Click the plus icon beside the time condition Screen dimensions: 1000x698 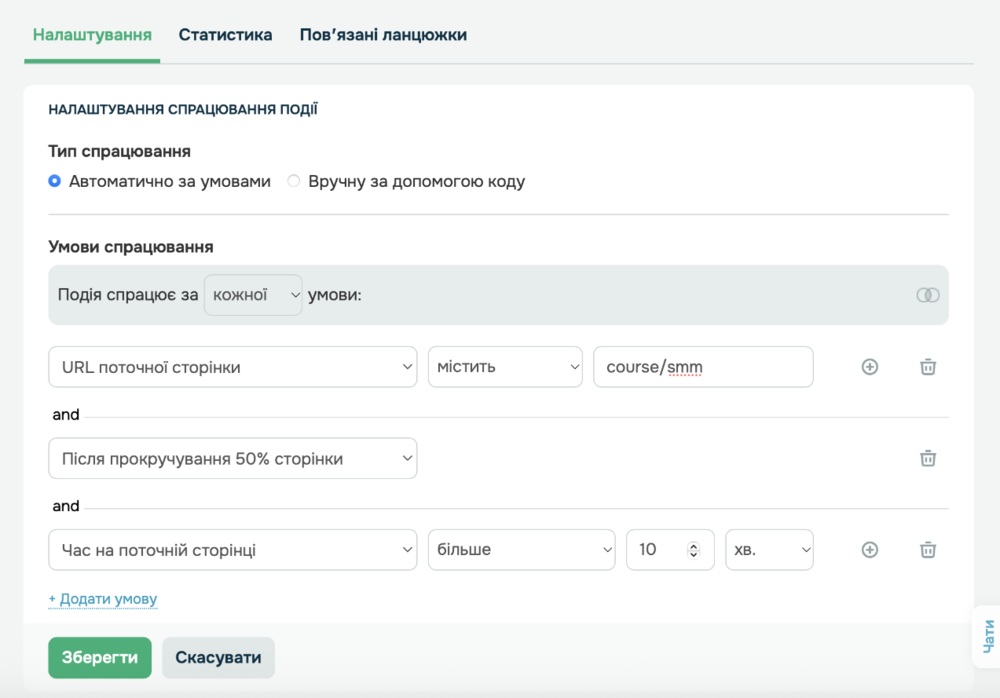(870, 550)
